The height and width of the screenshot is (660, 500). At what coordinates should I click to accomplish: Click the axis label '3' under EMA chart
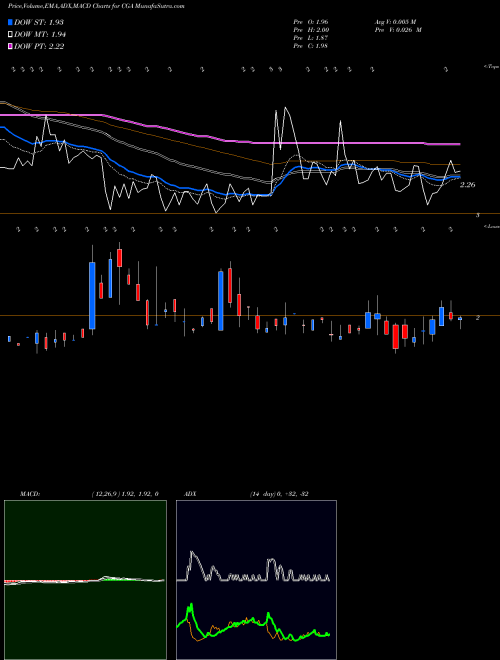478,216
